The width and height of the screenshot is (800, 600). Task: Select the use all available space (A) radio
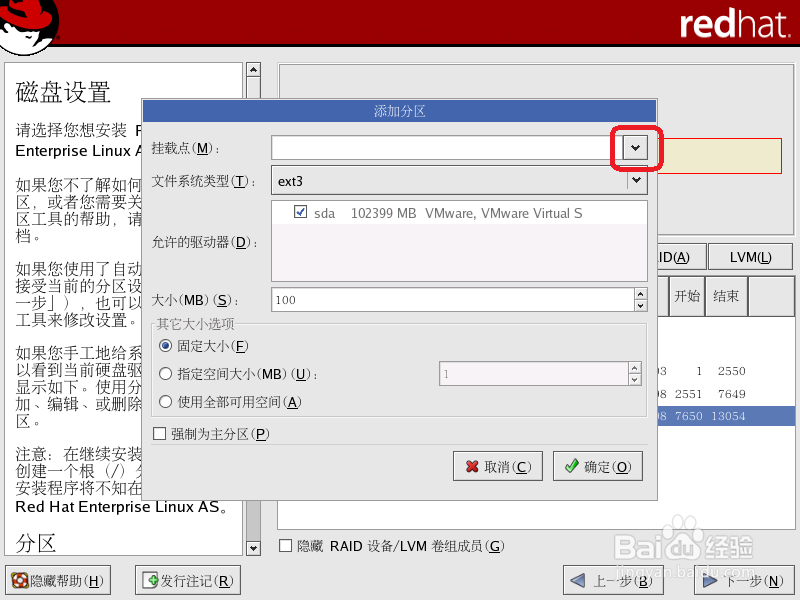165,402
